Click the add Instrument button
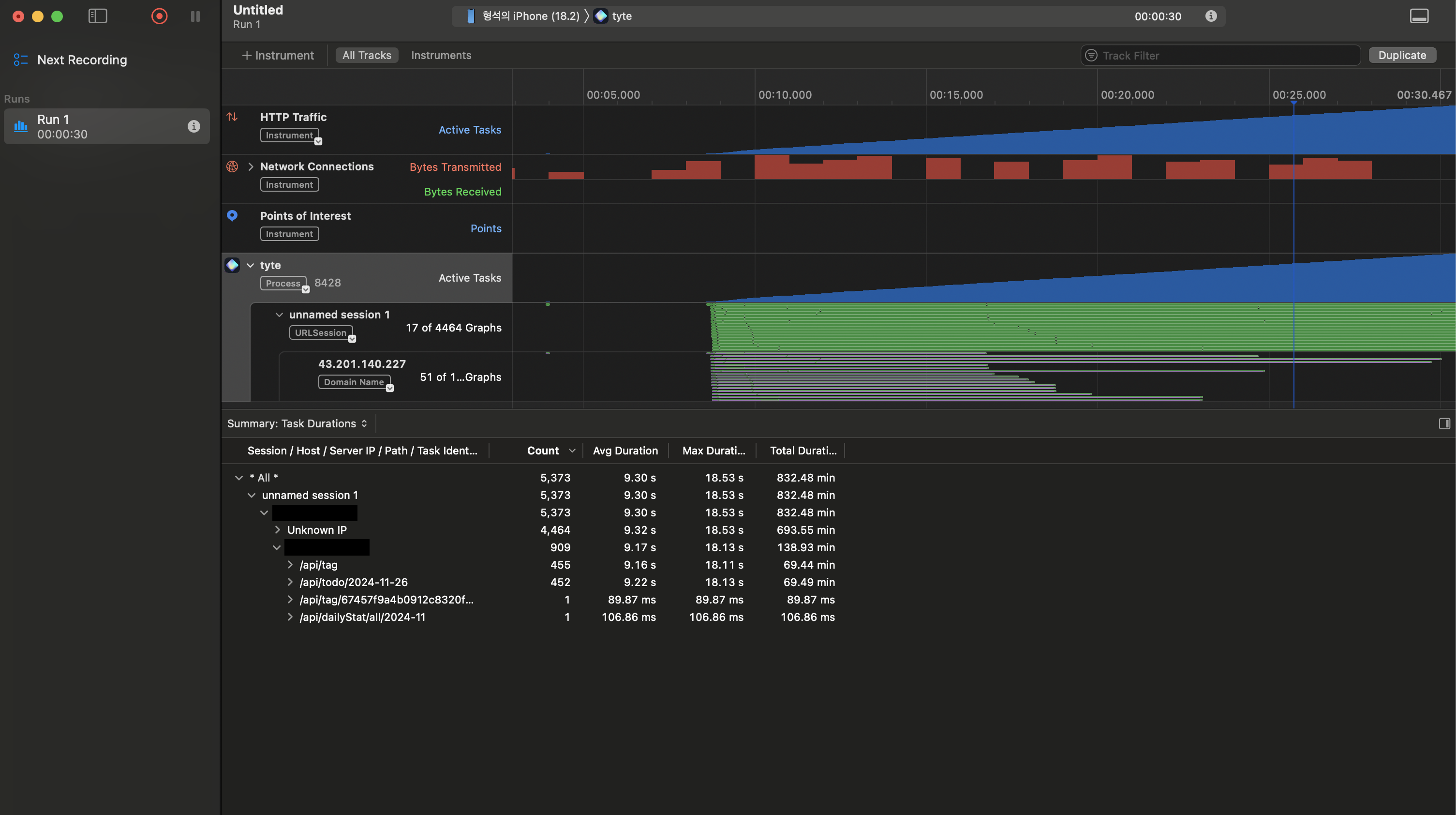This screenshot has width=1456, height=815. pyautogui.click(x=278, y=56)
